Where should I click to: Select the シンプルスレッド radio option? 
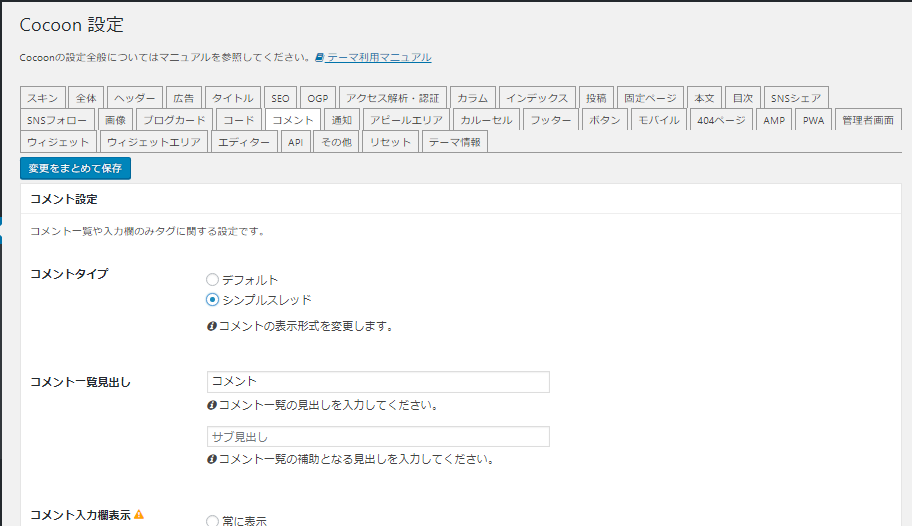[212, 299]
